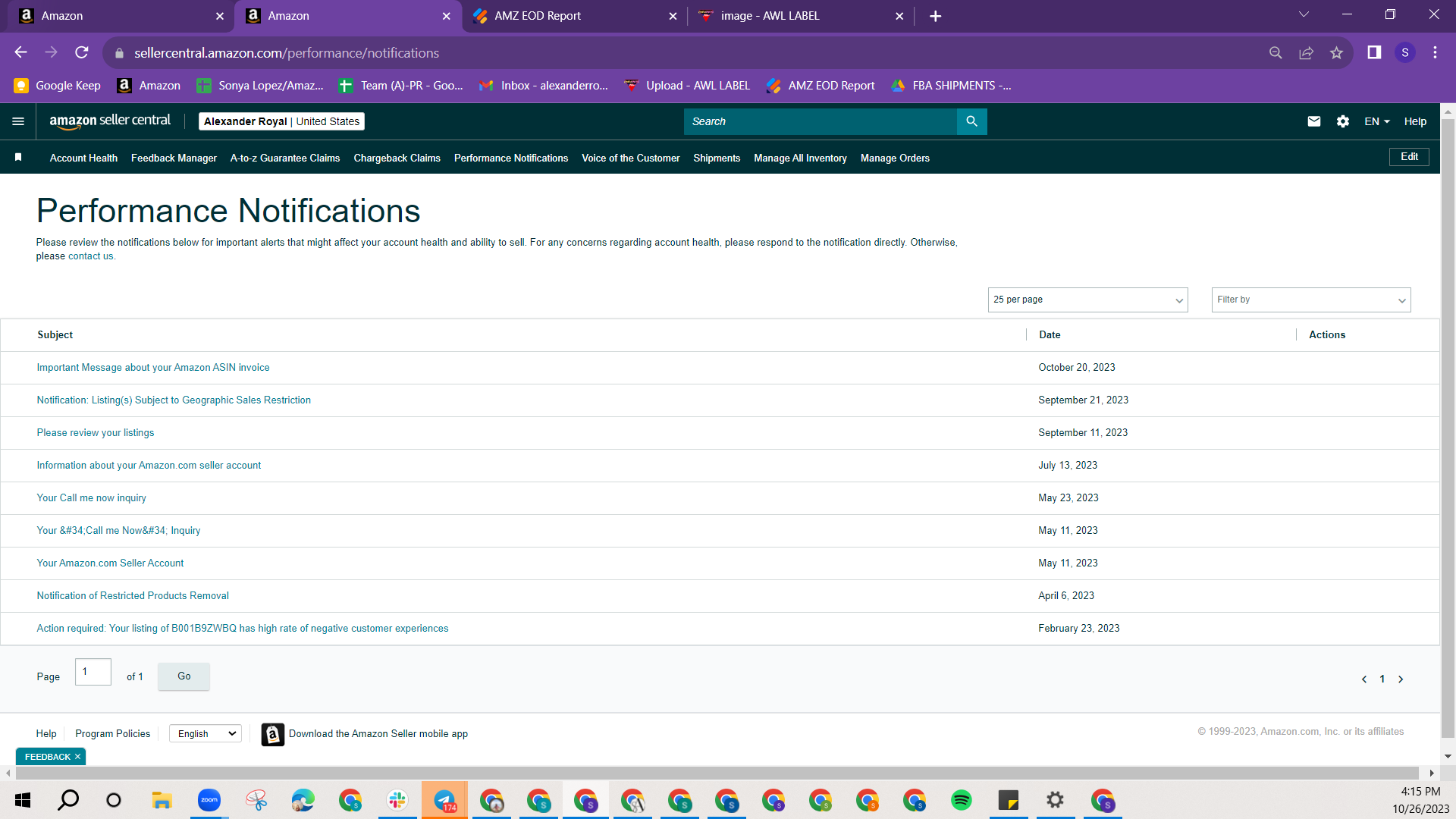This screenshot has height=819, width=1456.
Task: Open Manage All Inventory
Action: click(x=800, y=158)
